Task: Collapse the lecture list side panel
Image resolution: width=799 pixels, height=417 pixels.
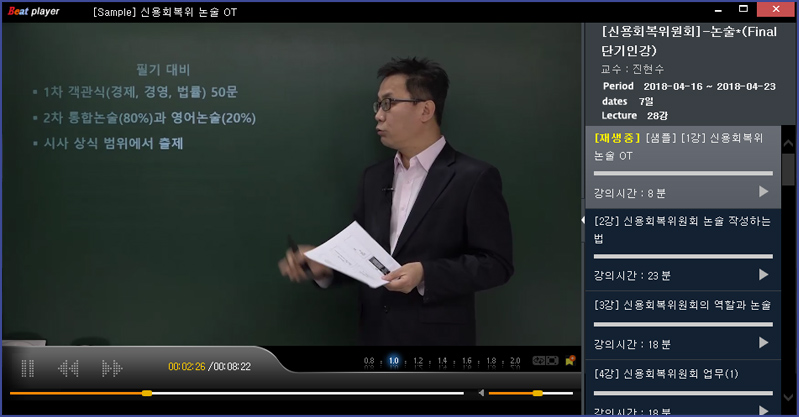Action: [x=583, y=220]
